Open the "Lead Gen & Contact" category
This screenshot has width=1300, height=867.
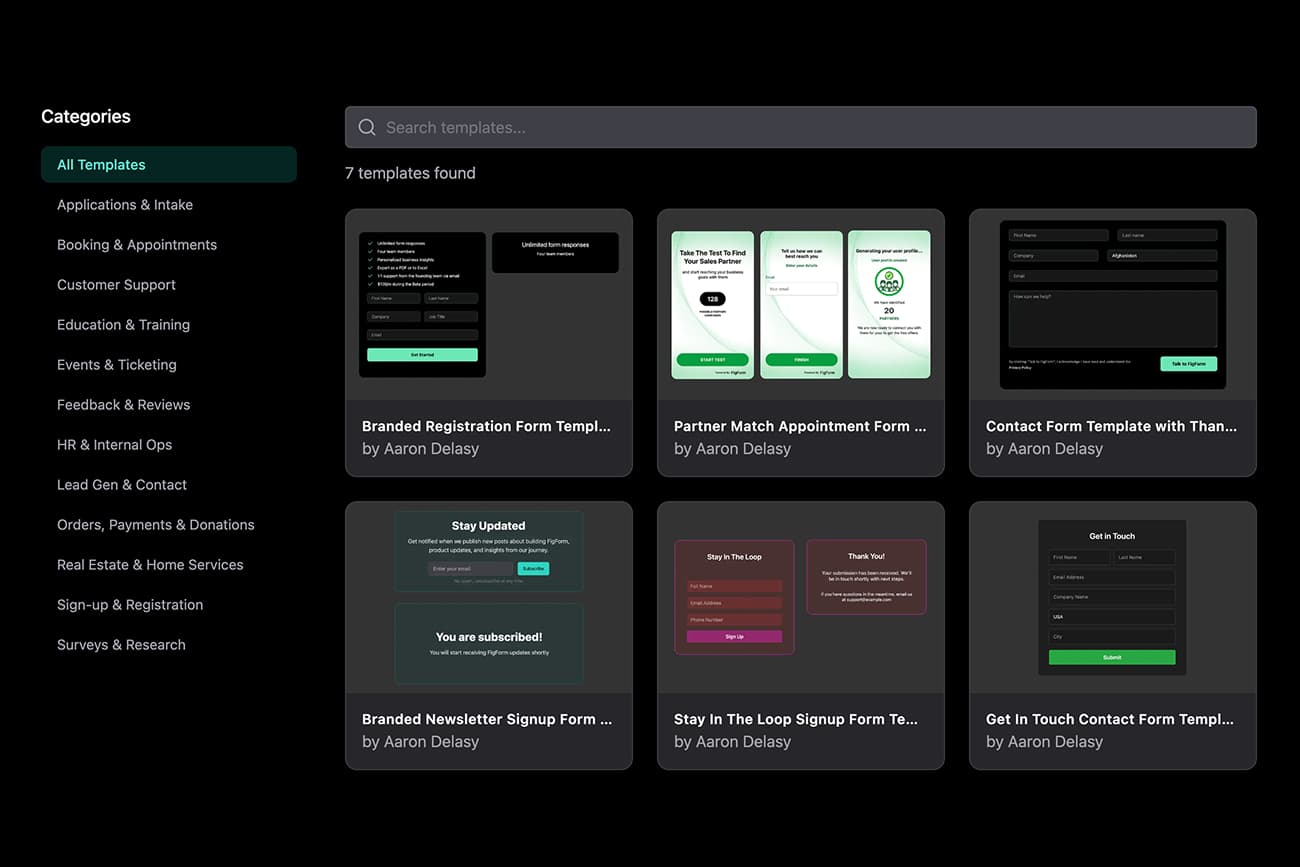[121, 484]
